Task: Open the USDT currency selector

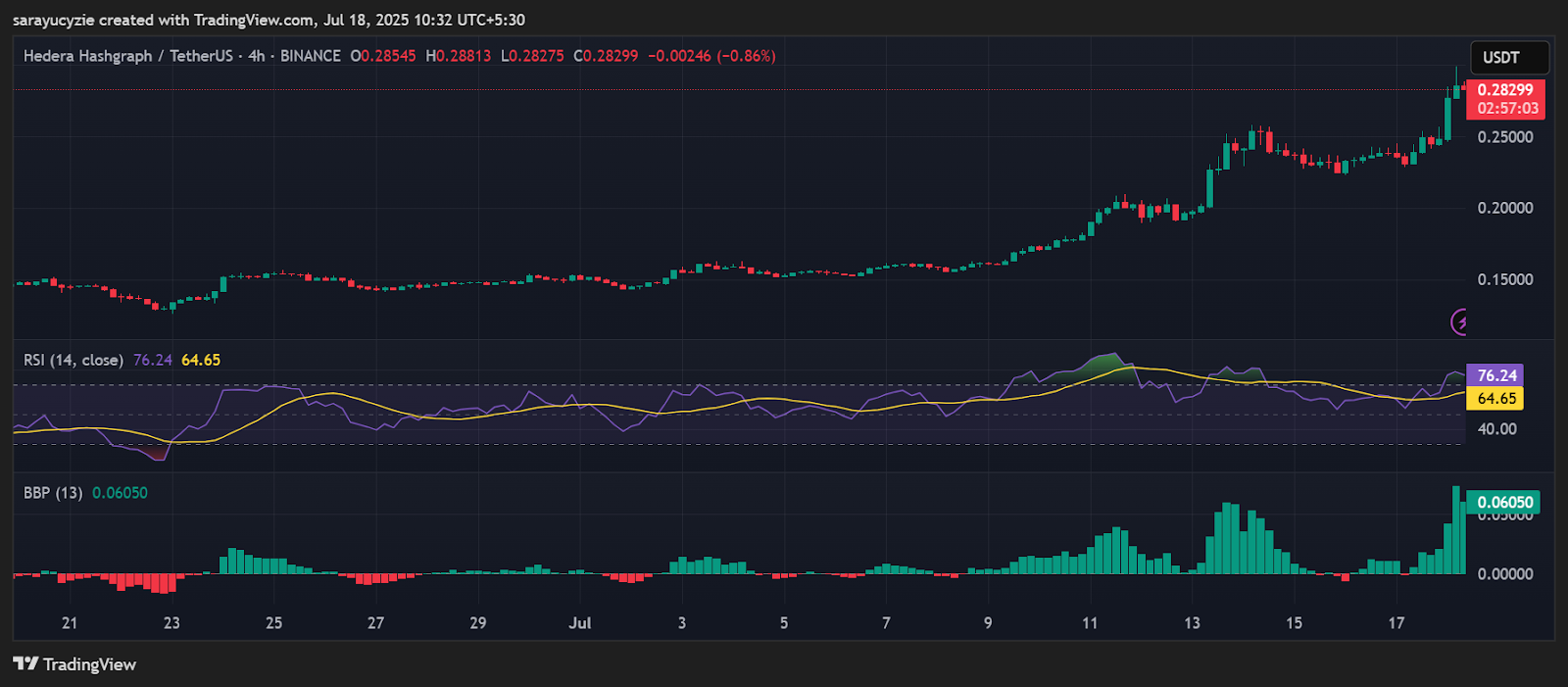Action: click(x=1509, y=58)
